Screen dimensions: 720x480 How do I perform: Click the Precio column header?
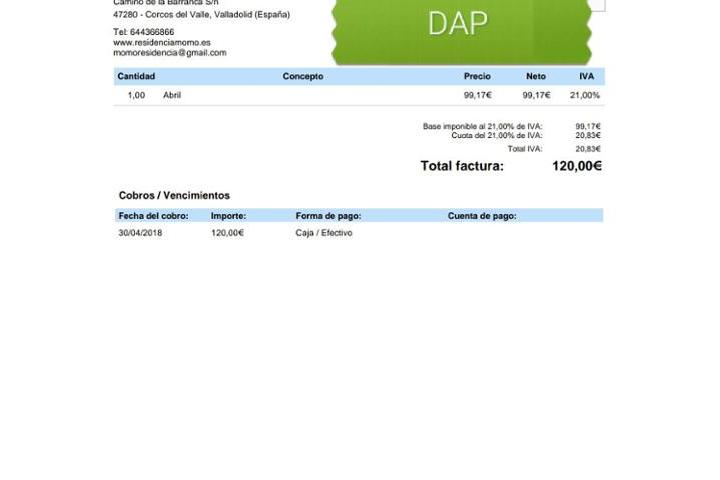click(477, 77)
